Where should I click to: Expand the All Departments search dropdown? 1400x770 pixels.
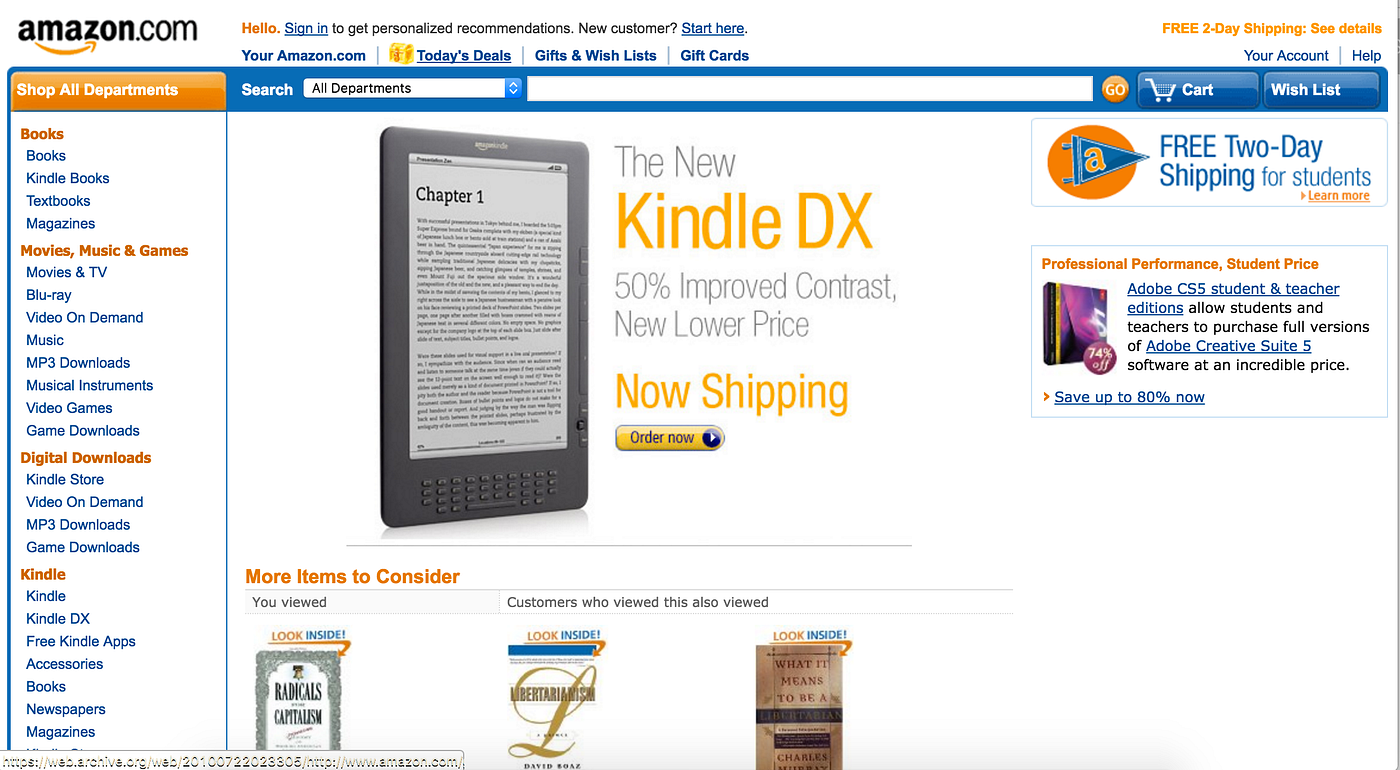[413, 88]
